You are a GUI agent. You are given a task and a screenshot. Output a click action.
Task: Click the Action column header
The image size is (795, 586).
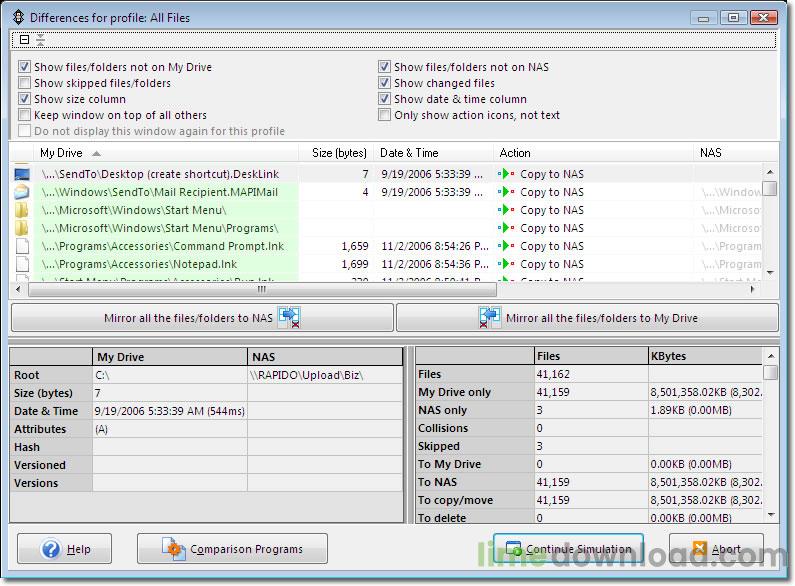tap(515, 153)
